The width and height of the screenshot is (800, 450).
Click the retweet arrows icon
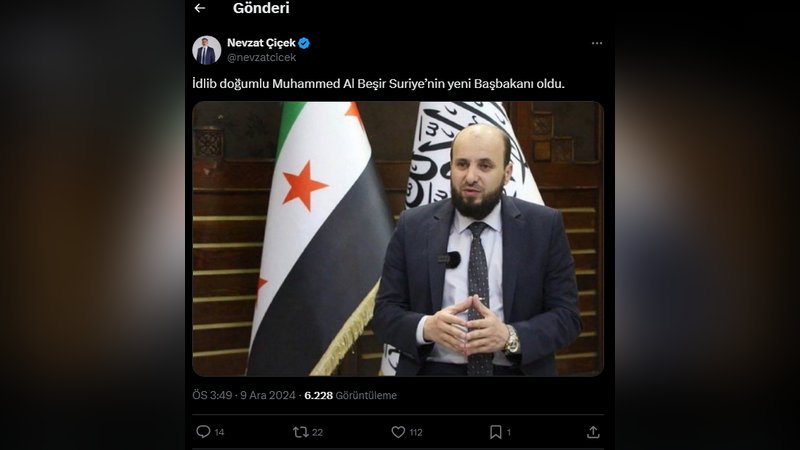[x=301, y=432]
